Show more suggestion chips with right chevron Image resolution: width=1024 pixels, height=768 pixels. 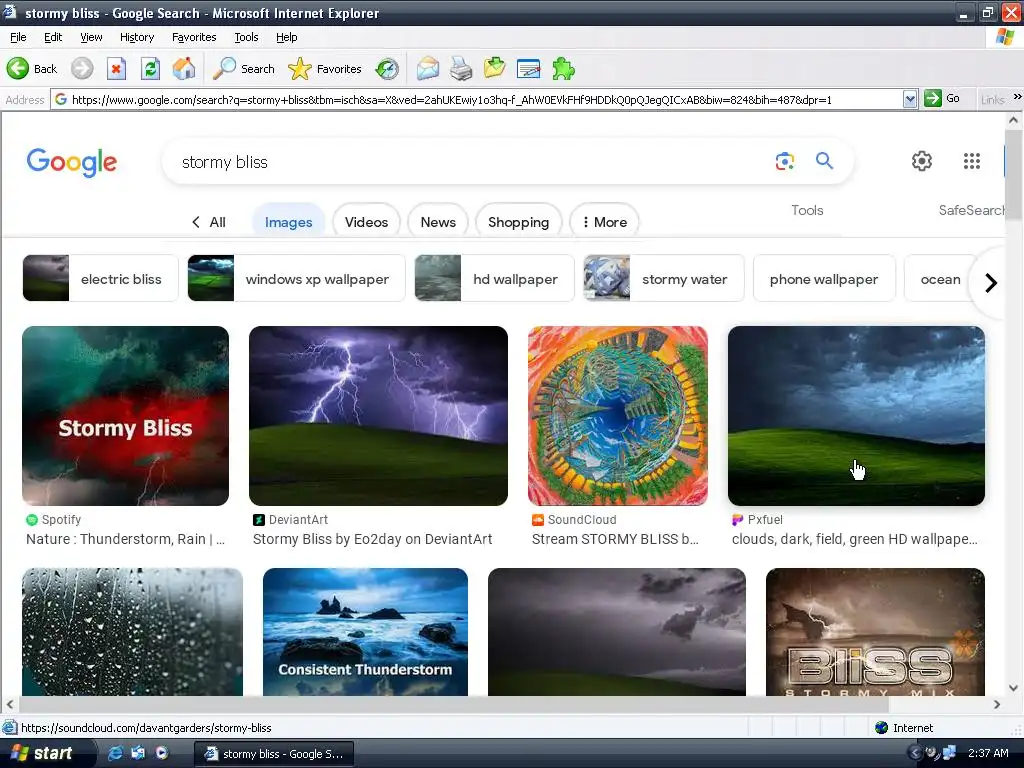point(991,282)
